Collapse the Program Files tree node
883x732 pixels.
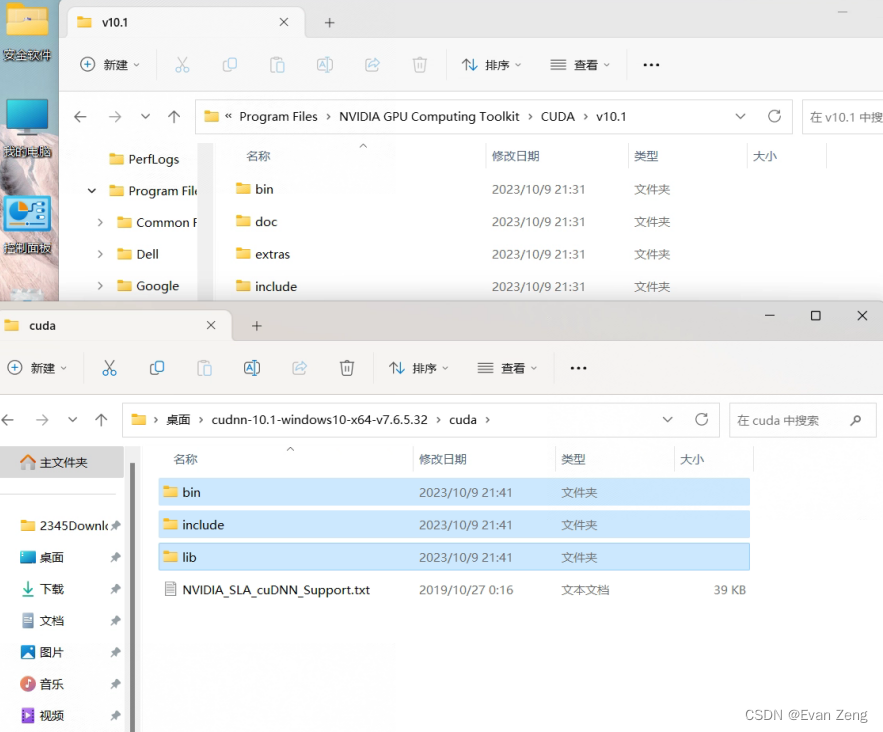[92, 191]
